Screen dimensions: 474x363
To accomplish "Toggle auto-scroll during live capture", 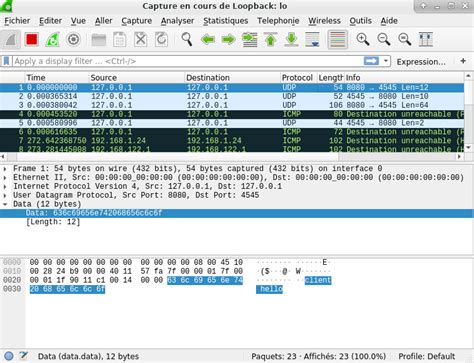I will click(x=312, y=40).
